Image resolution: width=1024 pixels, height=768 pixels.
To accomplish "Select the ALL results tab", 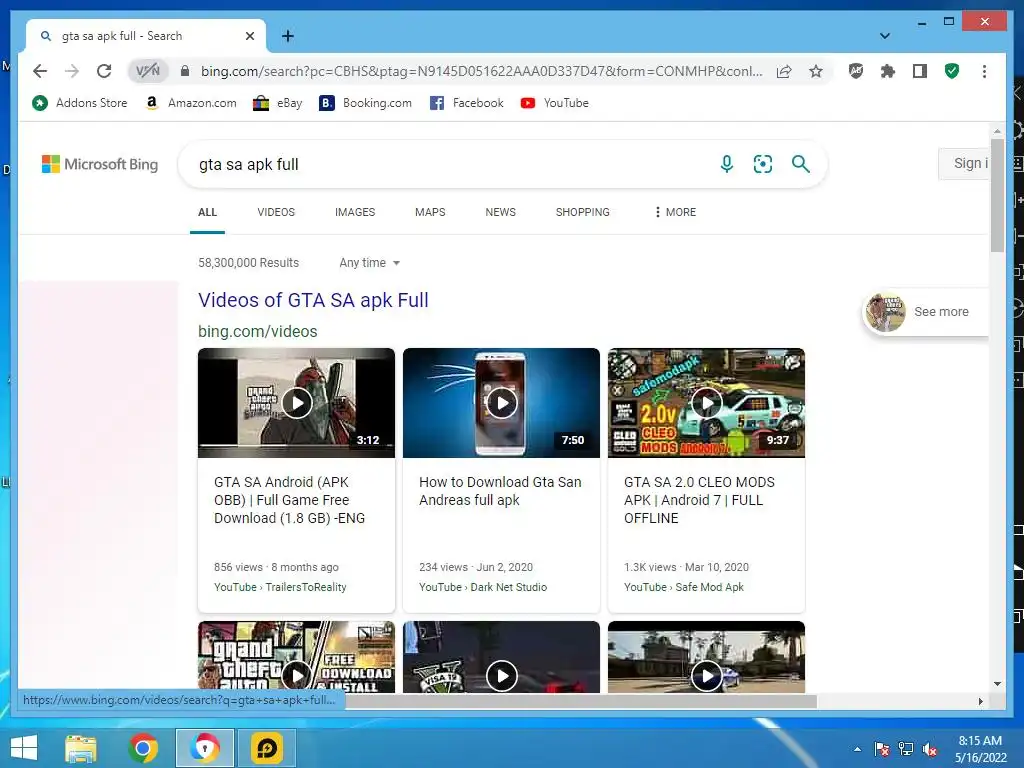I will 208,212.
